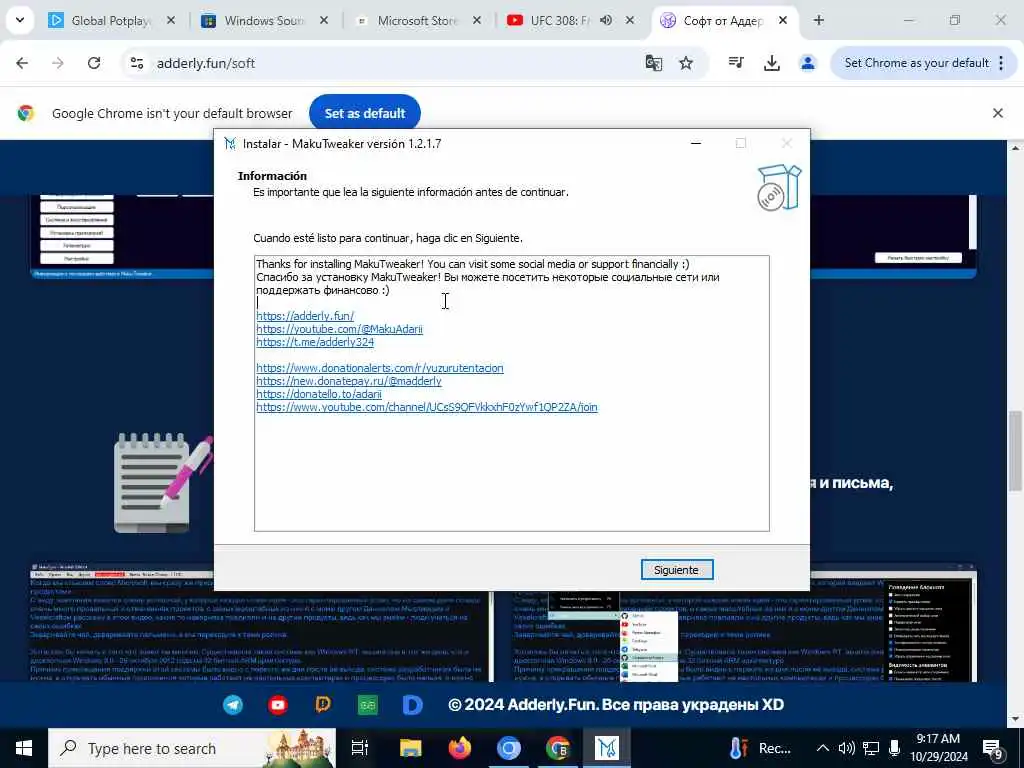Open the weather Rec... taskbar widget
The height and width of the screenshot is (768, 1024).
point(760,748)
